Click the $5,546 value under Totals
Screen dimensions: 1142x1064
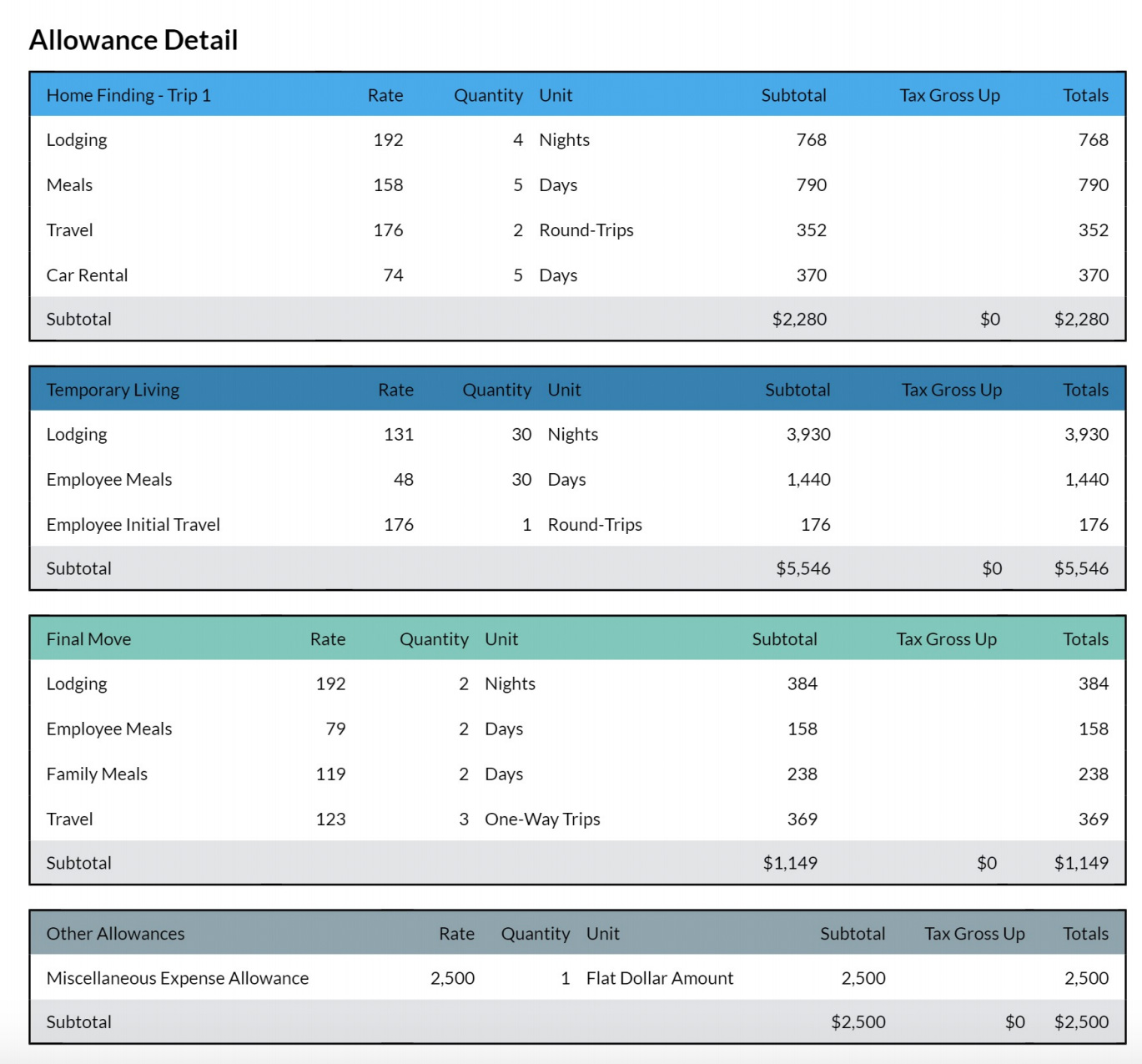[1081, 568]
